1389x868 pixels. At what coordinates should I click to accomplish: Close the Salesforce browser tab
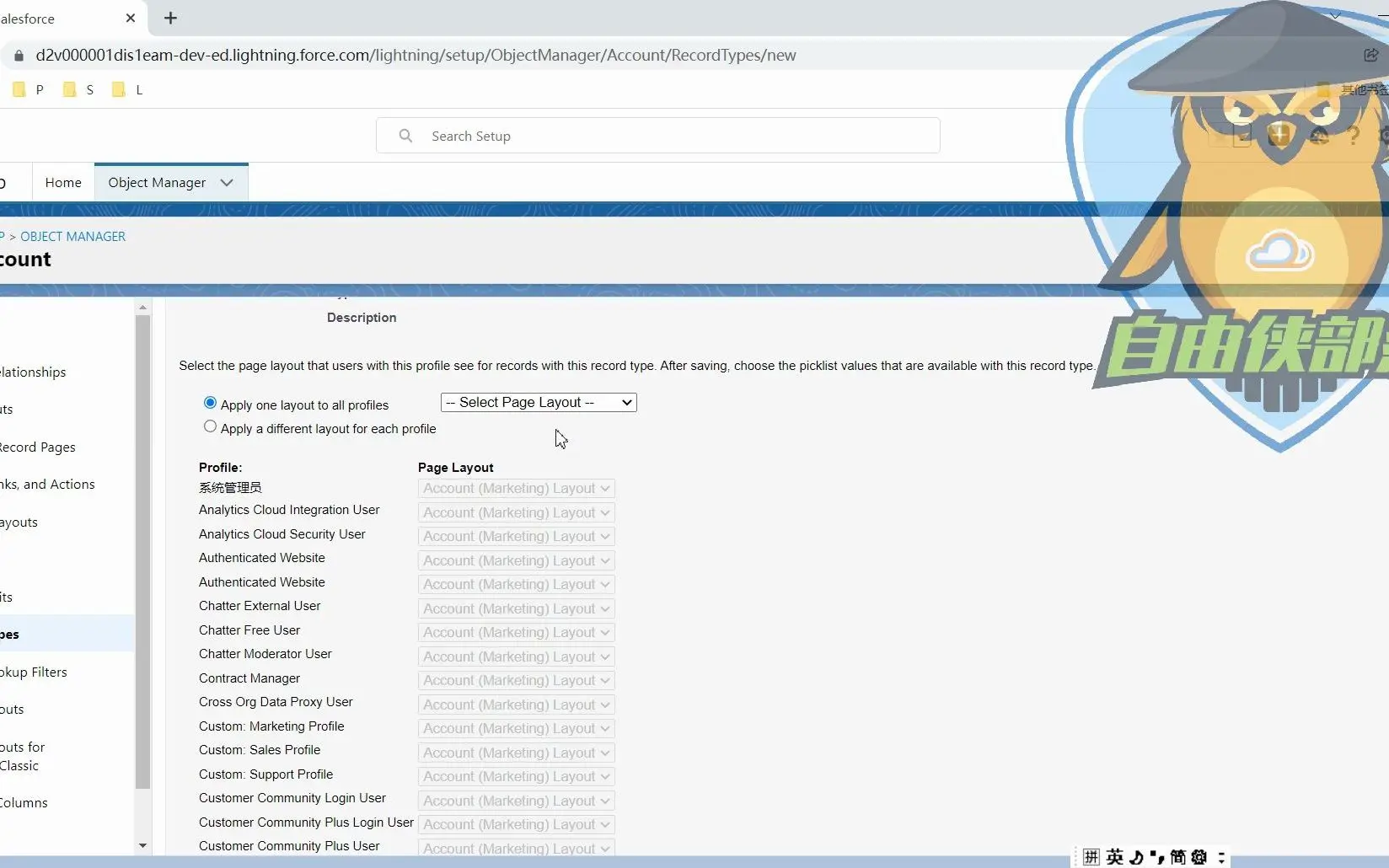coord(131,18)
